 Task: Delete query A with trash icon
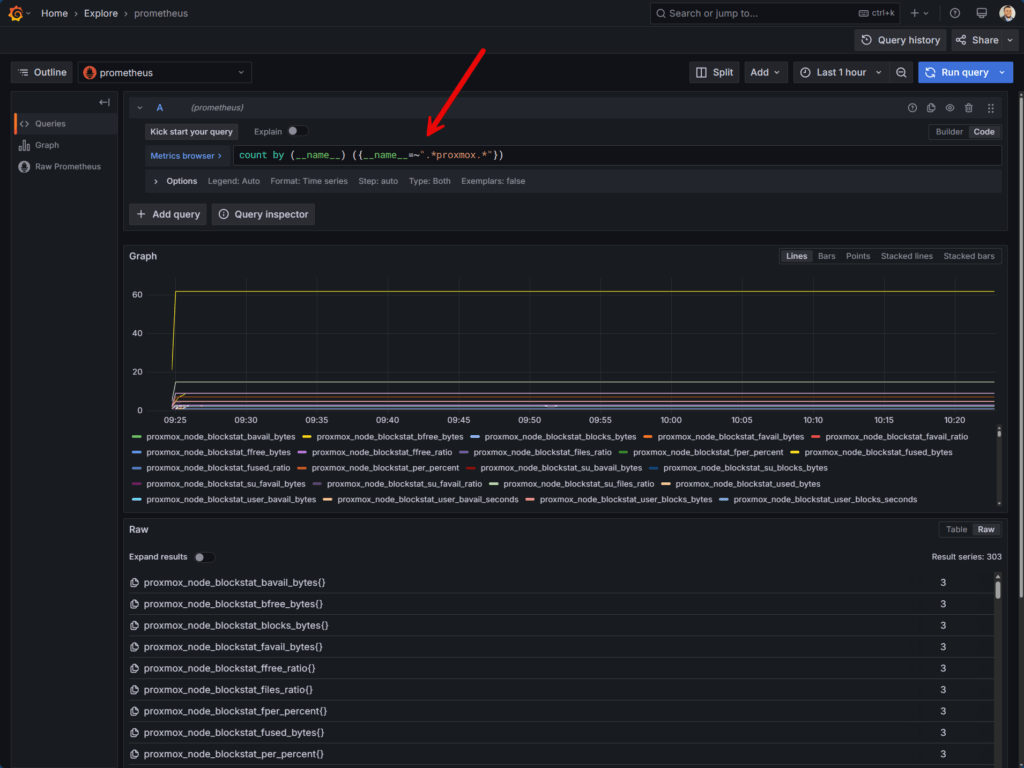point(969,108)
